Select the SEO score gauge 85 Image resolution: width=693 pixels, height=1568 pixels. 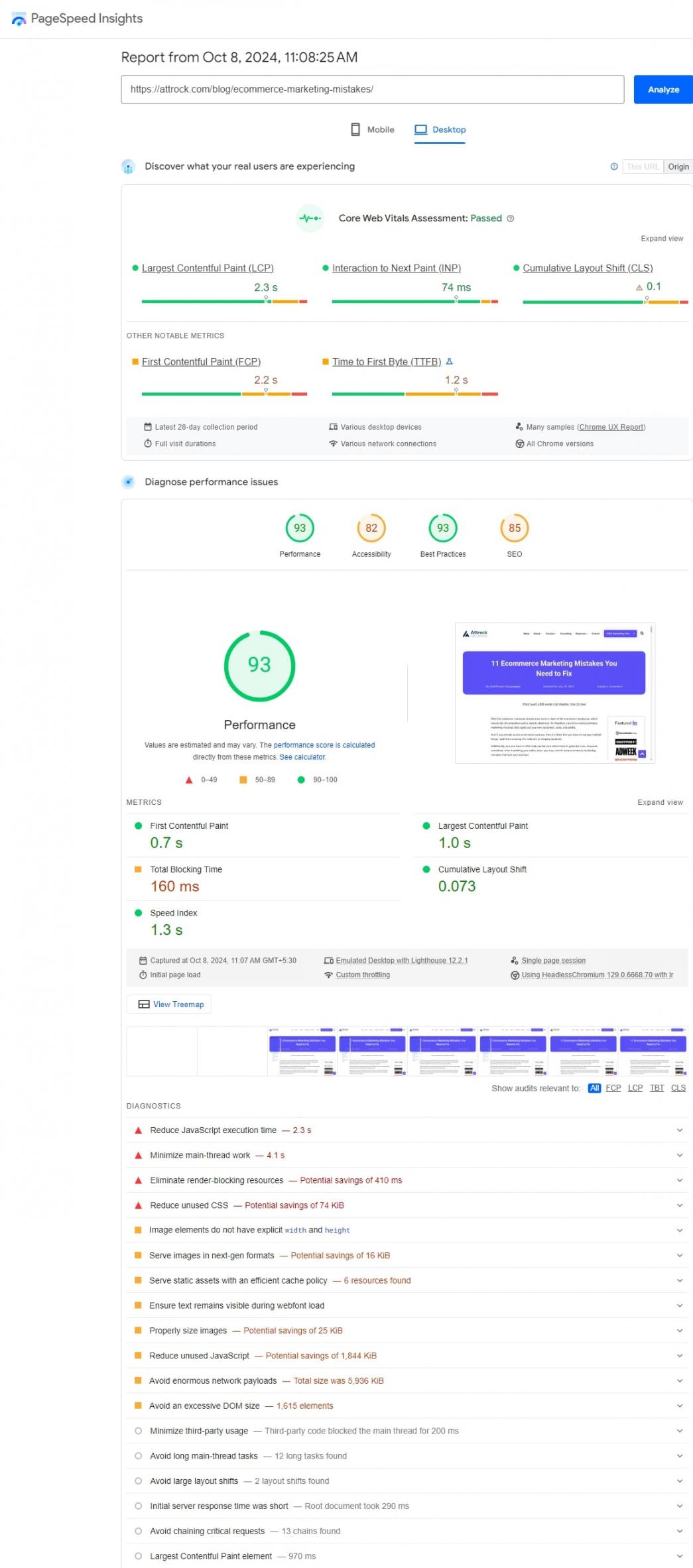click(515, 528)
